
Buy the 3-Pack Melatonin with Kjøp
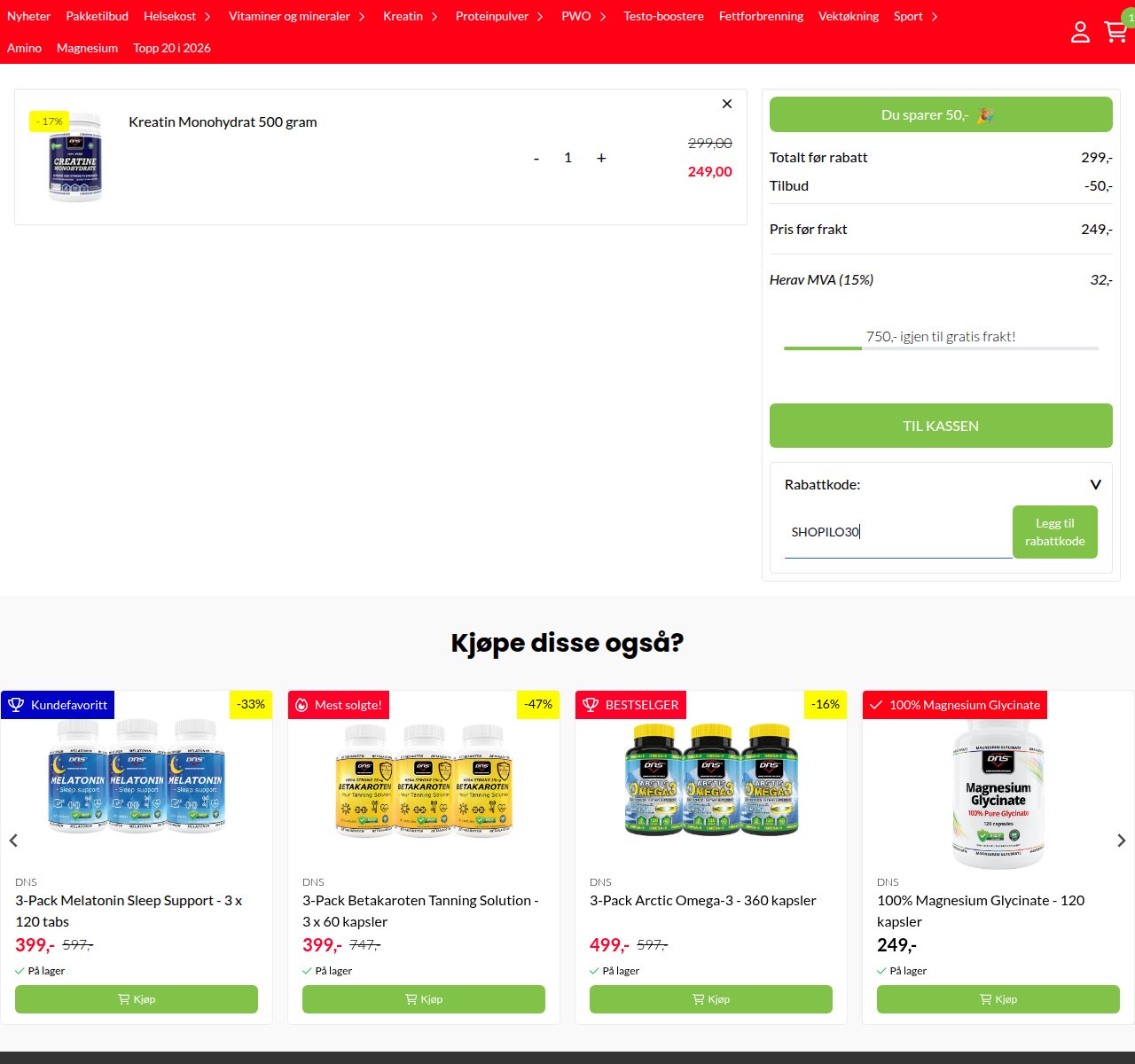click(x=137, y=999)
